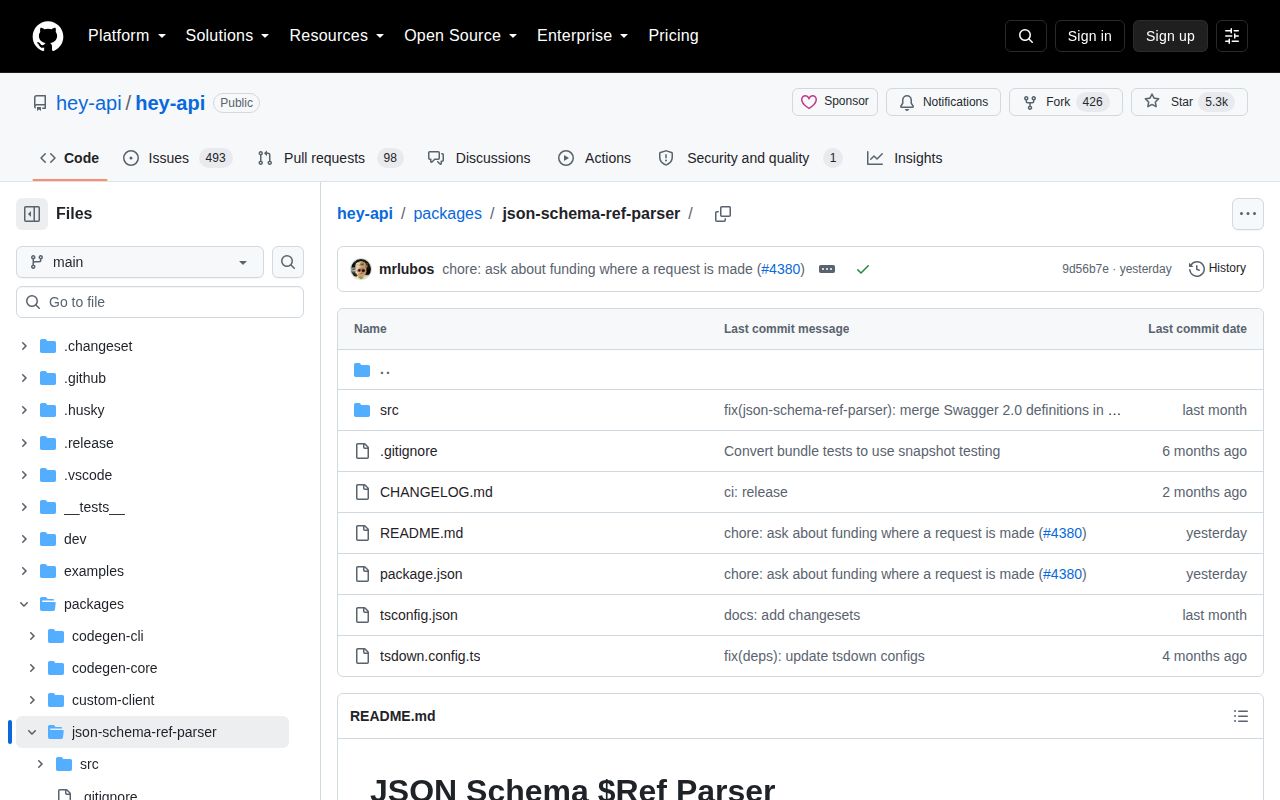Expand the __tests__ folder chevron
Viewport: 1280px width, 800px height.
[24, 507]
